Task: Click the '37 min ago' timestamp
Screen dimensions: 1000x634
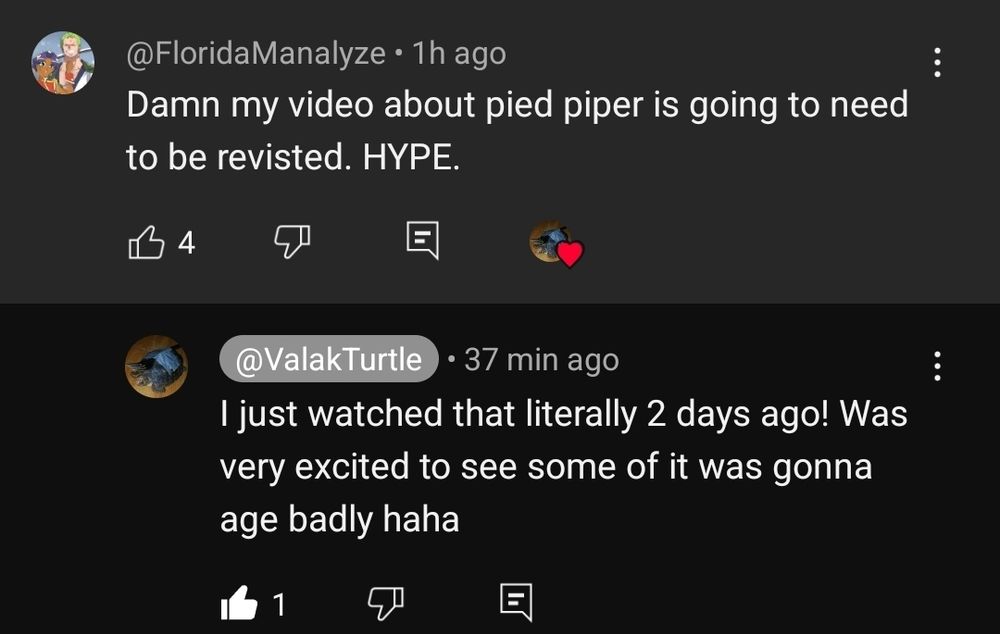Action: [541, 359]
